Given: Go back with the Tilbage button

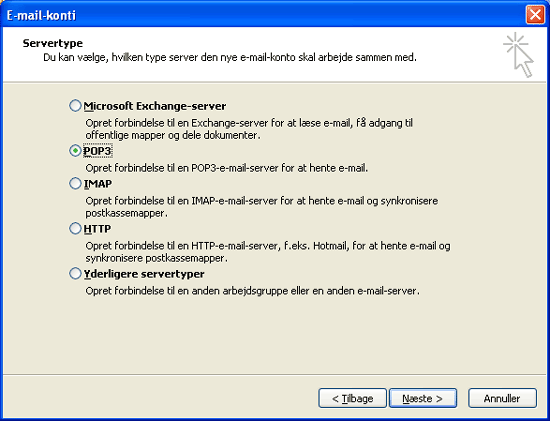Looking at the screenshot, I should (x=352, y=398).
